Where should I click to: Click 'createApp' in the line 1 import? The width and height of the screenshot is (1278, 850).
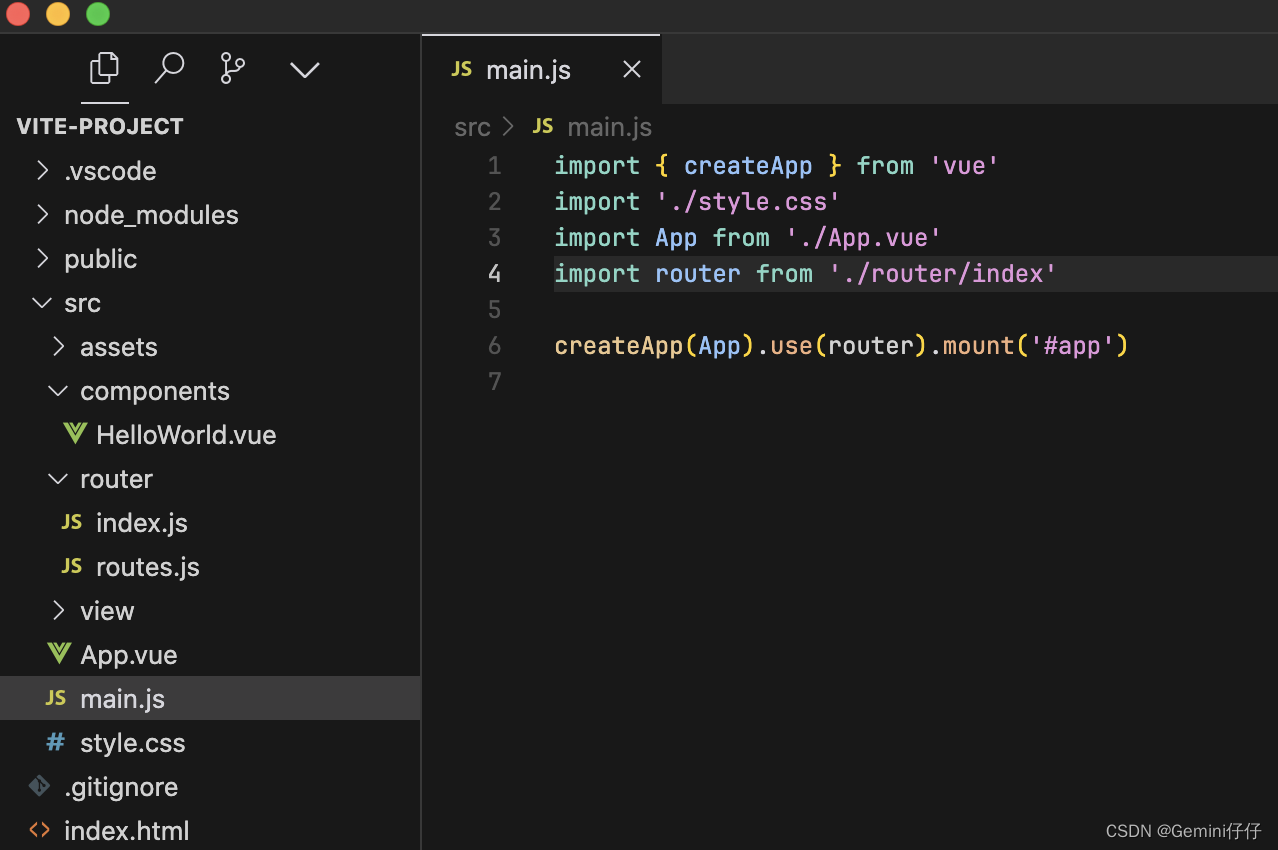pos(748,165)
